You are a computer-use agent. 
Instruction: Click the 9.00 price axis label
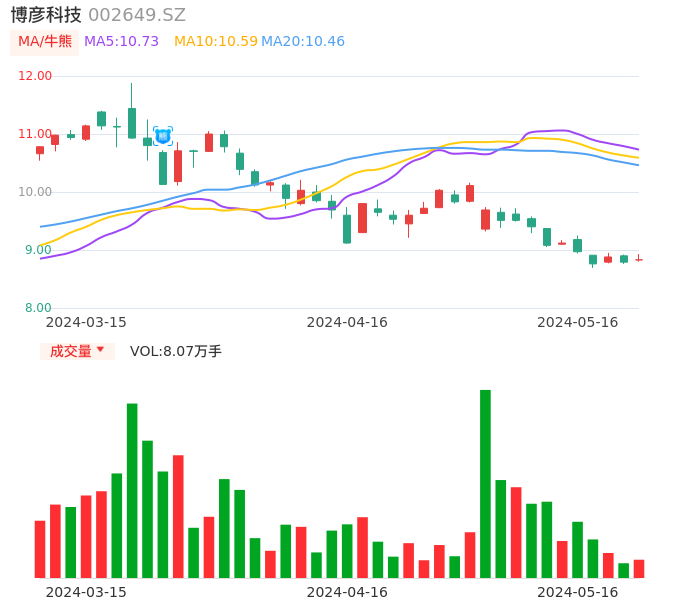click(38, 250)
